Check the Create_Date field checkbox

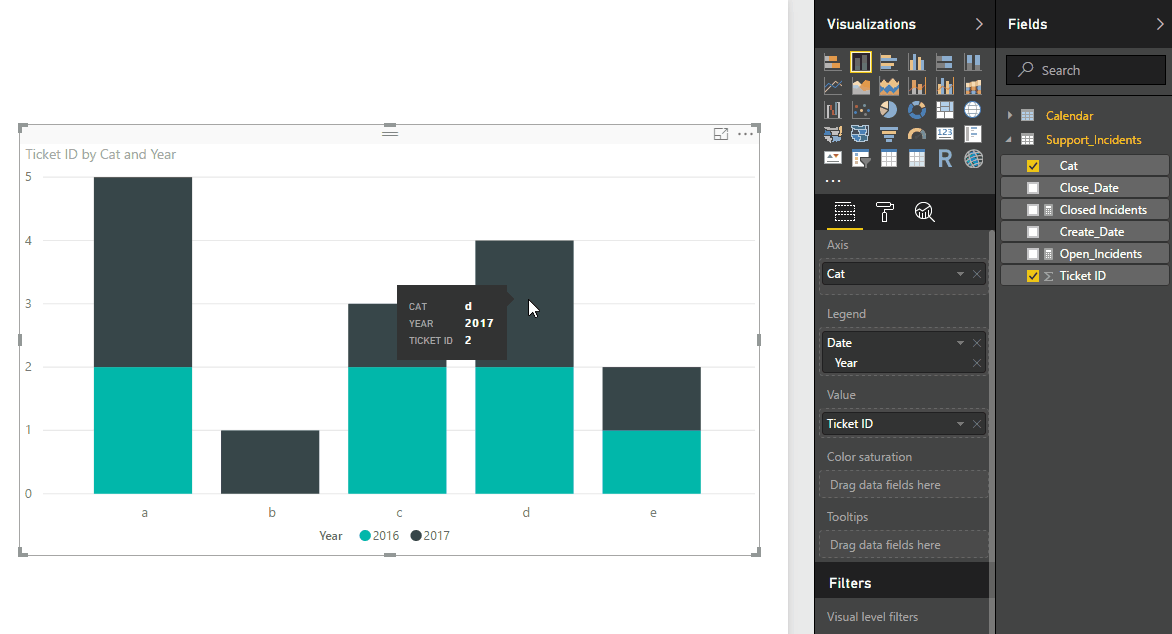coord(1033,232)
